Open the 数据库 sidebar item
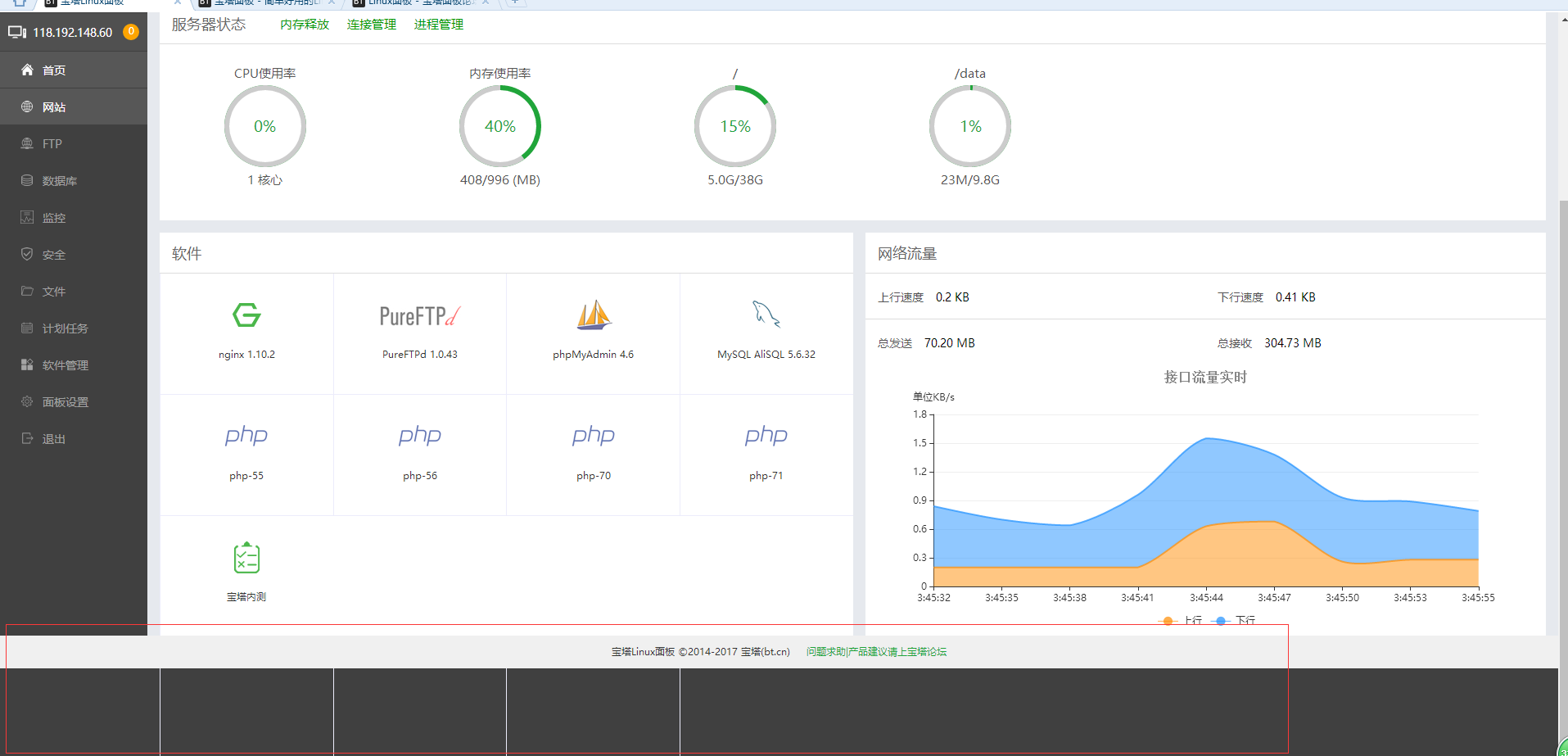This screenshot has height=756, width=1568. point(74,180)
